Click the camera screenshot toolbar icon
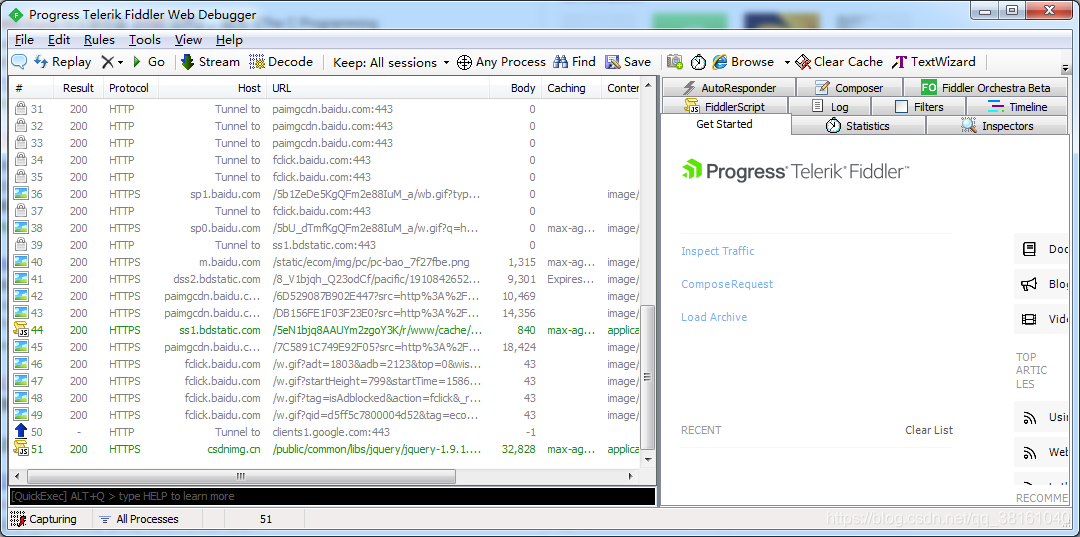This screenshot has width=1080, height=537. point(675,62)
